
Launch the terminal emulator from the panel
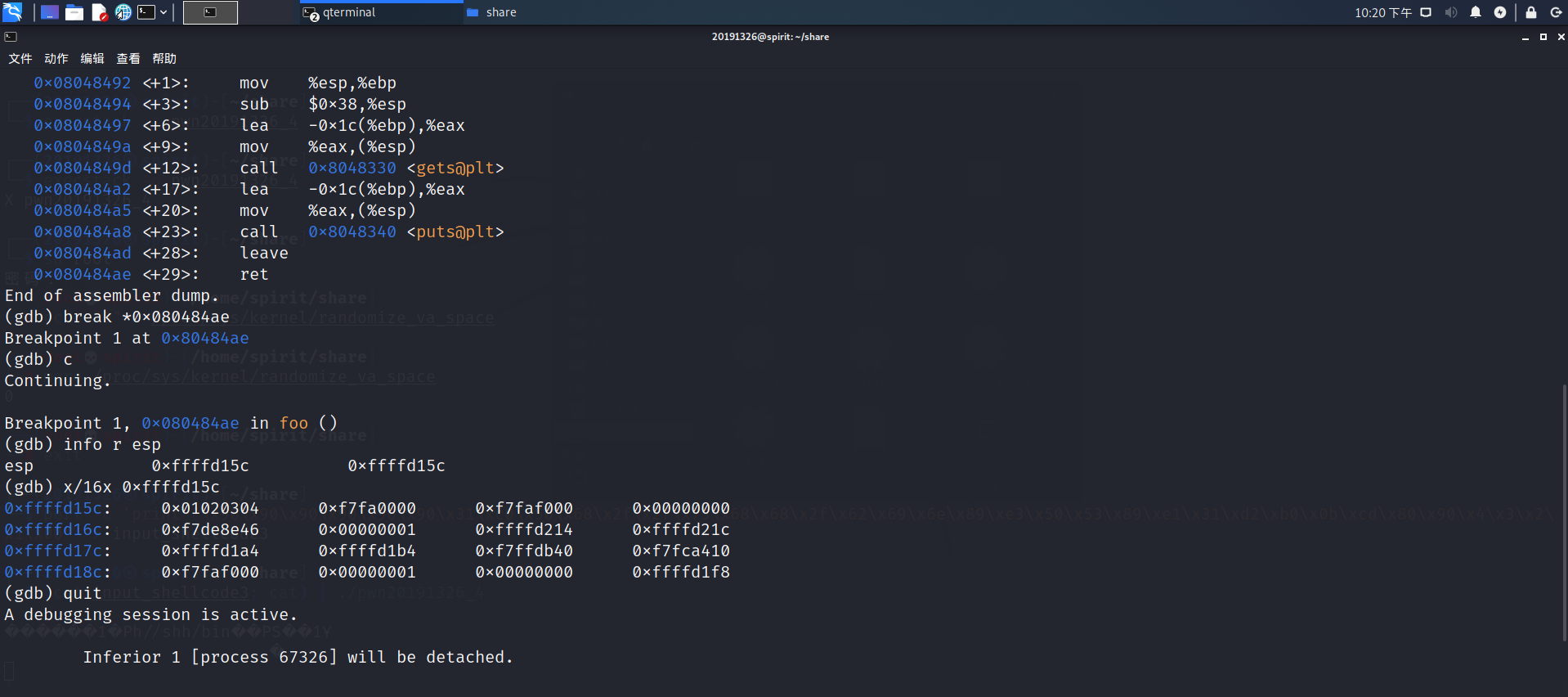tap(146, 12)
